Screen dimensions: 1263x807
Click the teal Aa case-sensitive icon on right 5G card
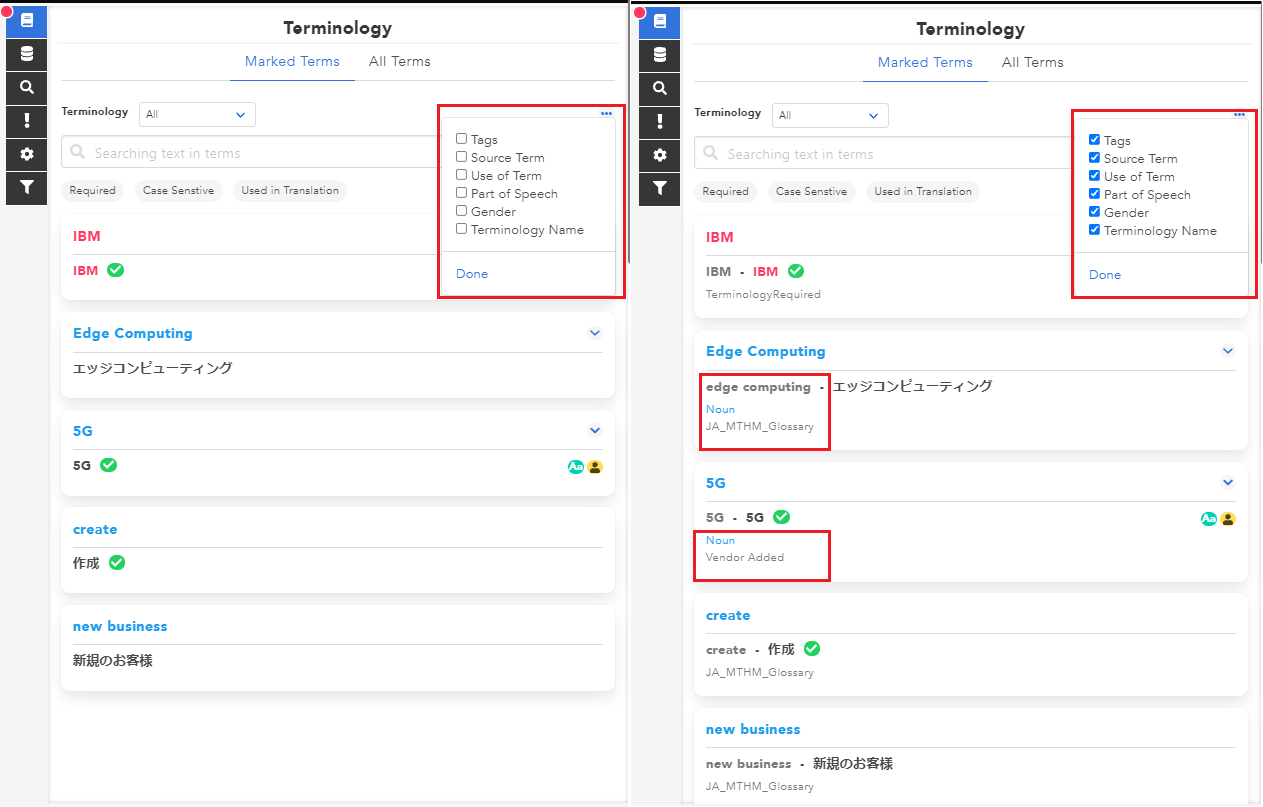tap(1209, 519)
